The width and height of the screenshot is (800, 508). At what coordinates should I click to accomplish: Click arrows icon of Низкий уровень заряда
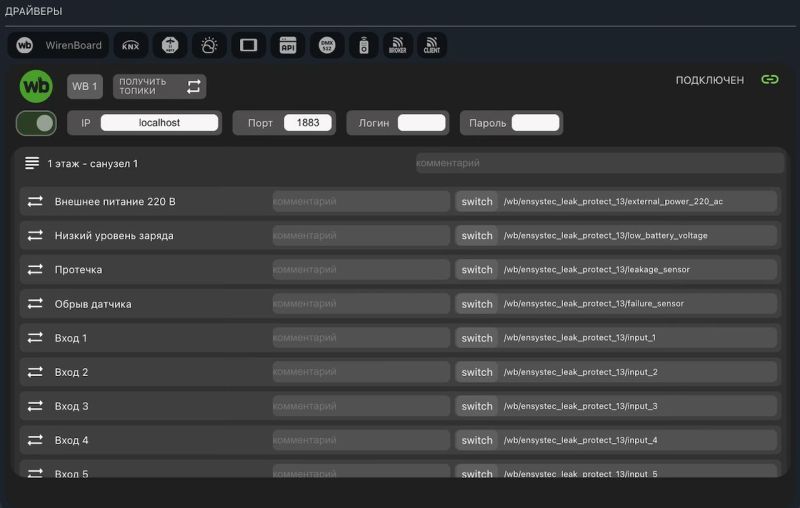click(35, 236)
